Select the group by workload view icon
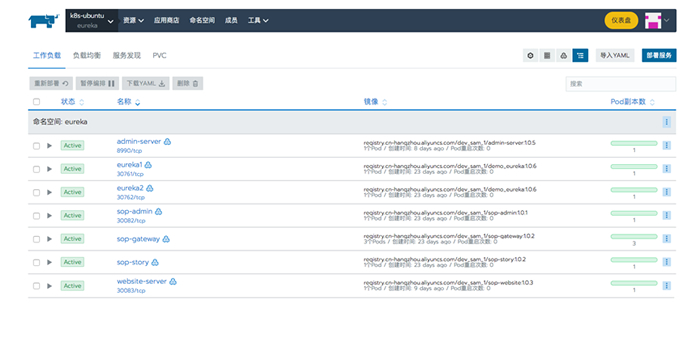The width and height of the screenshot is (700, 363). pyautogui.click(x=563, y=55)
